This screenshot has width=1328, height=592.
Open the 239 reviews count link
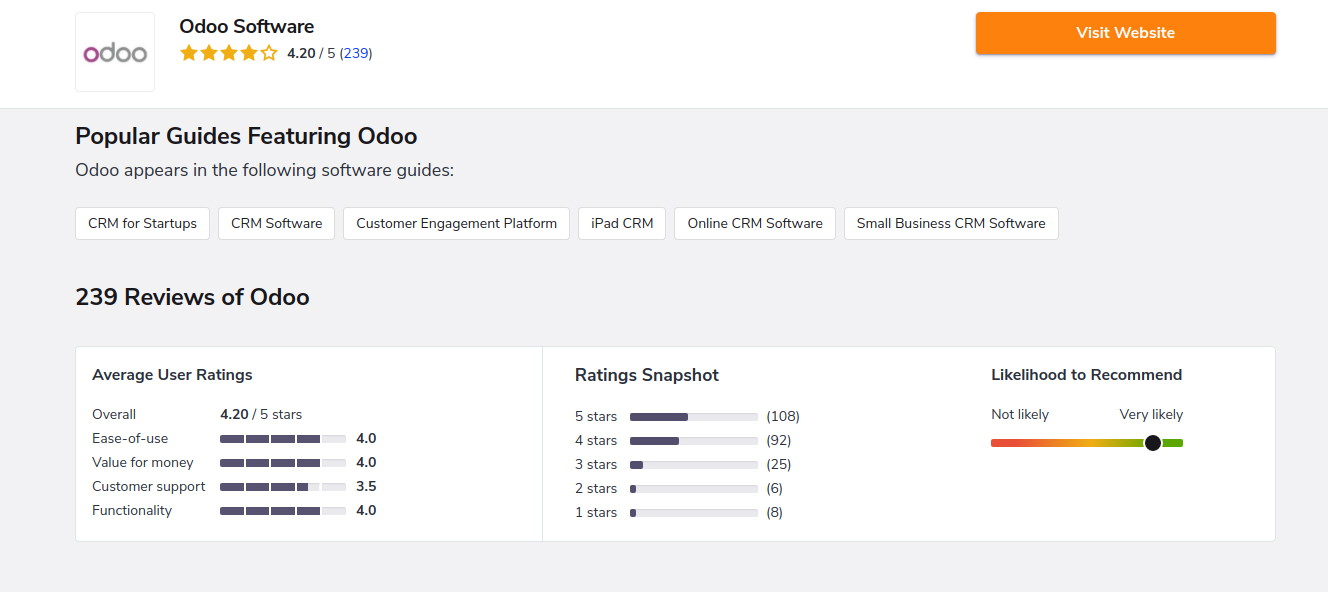point(356,53)
